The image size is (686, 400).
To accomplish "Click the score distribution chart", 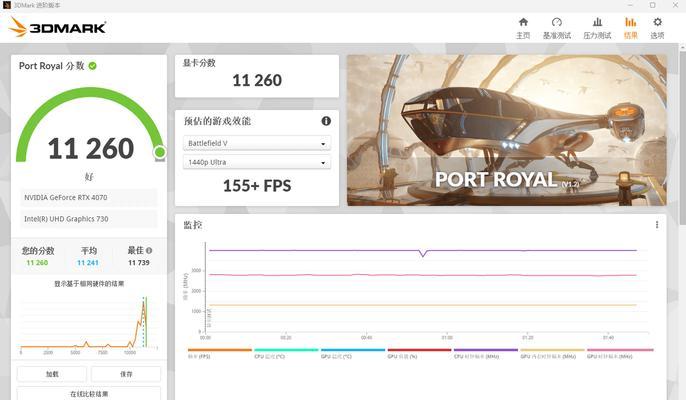I will pos(89,324).
